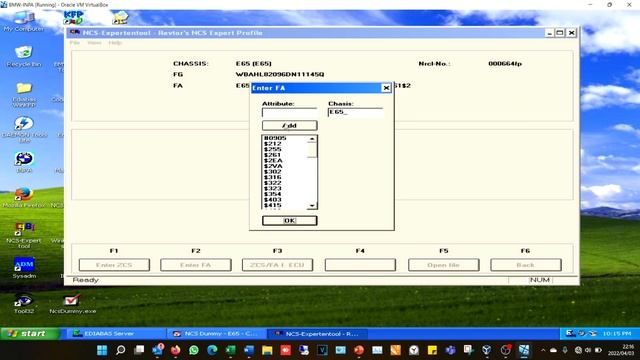This screenshot has height=360, width=640.
Task: Open the Recycle Bin desktop icon
Action: (x=24, y=56)
